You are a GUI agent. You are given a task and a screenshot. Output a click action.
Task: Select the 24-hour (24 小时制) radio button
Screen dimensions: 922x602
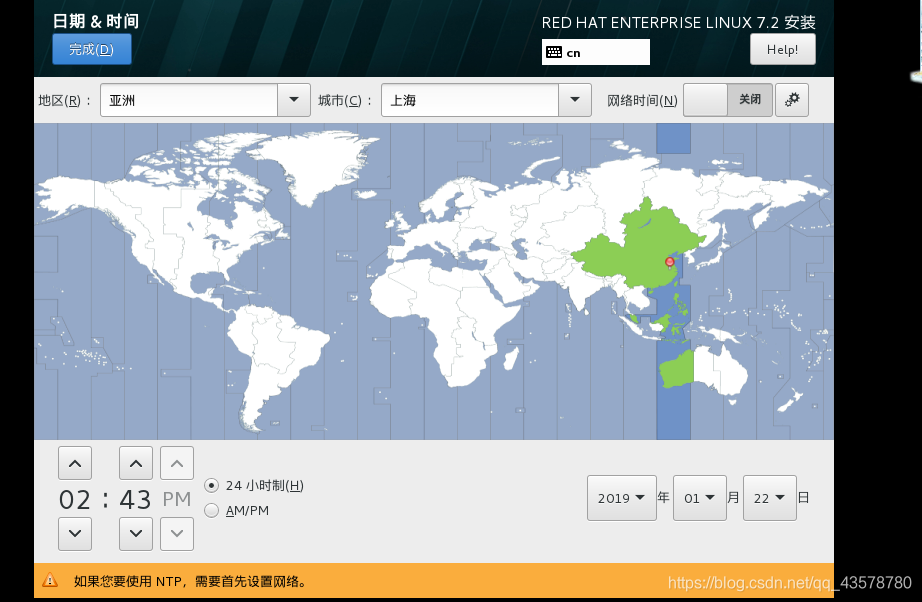pos(212,486)
